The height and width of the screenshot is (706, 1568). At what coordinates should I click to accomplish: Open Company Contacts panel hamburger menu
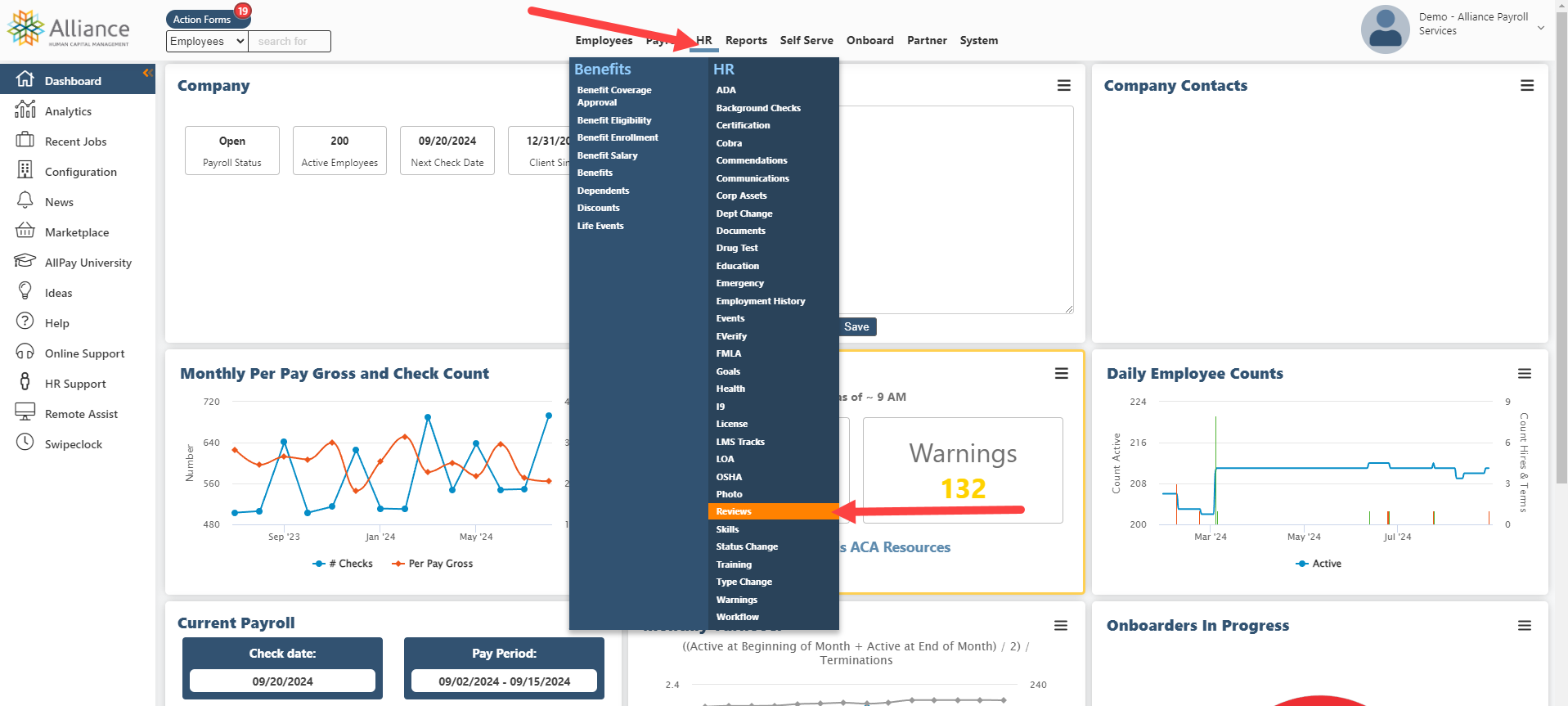point(1527,85)
